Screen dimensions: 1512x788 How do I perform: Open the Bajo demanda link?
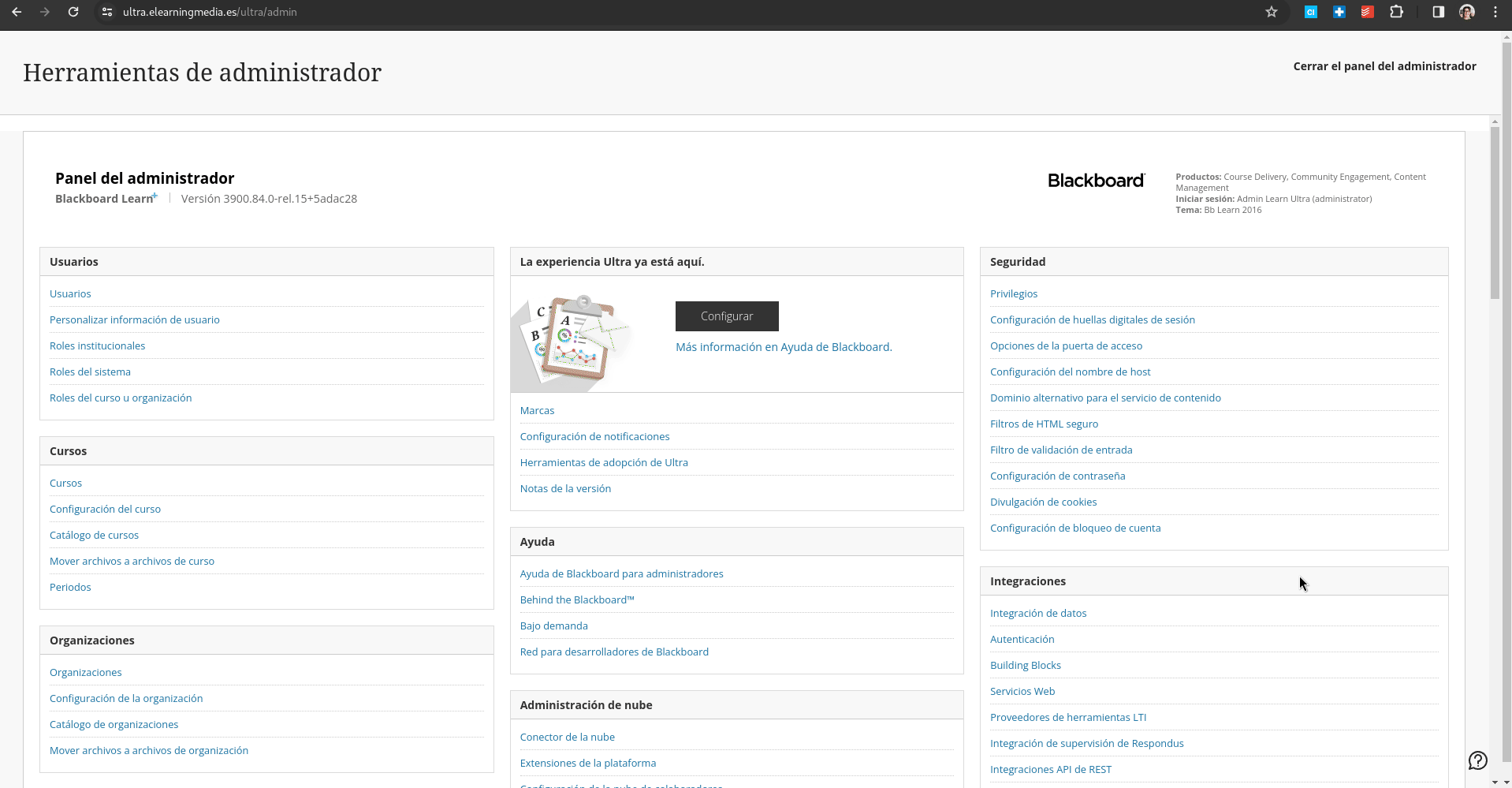[x=554, y=626]
